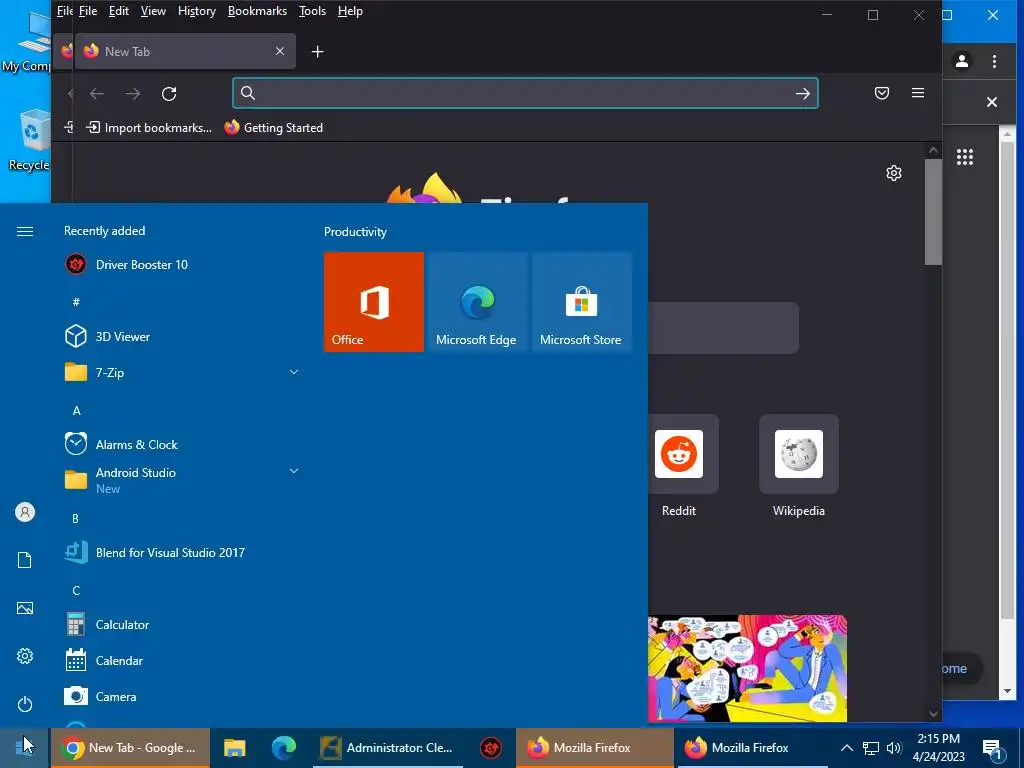Click the Microsoft Edge tile
This screenshot has height=768, width=1024.
pyautogui.click(x=476, y=302)
